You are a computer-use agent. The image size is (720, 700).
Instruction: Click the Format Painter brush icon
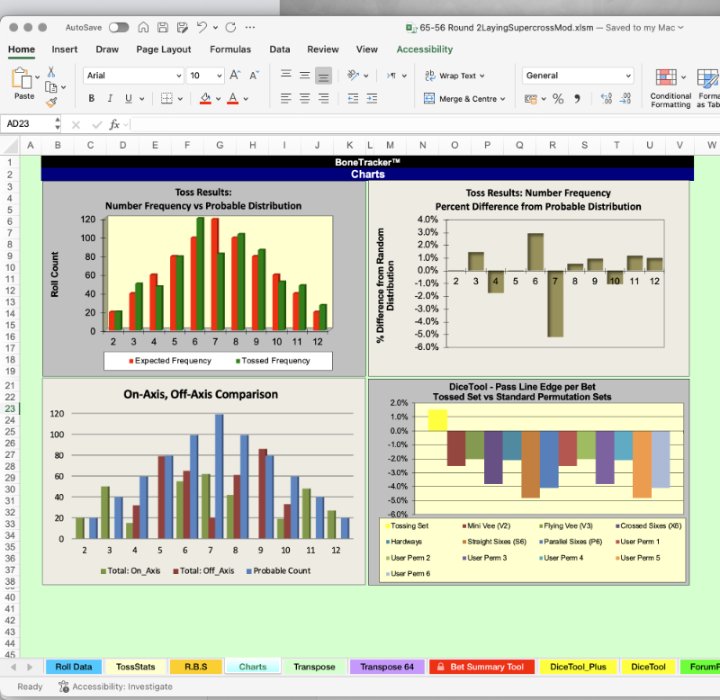[51, 102]
